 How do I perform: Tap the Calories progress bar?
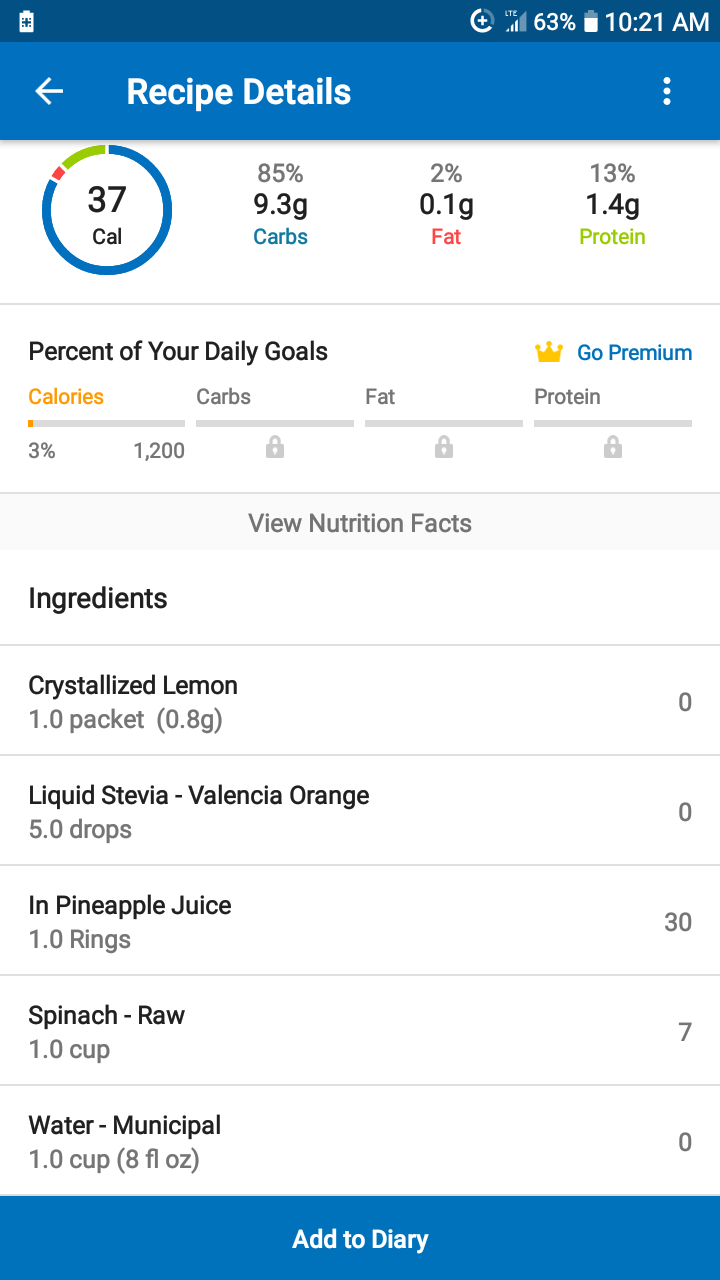[x=107, y=424]
